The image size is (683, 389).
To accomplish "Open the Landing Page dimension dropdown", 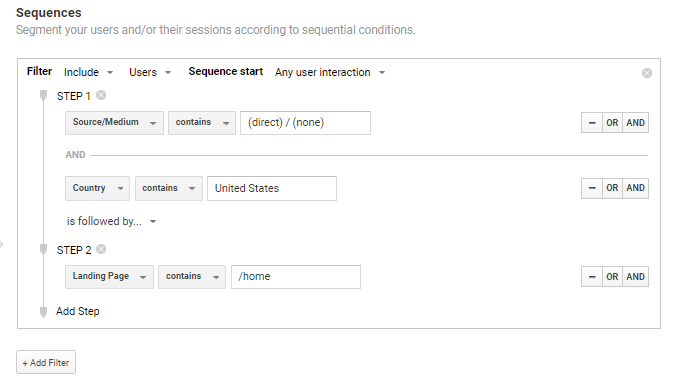I will [x=109, y=277].
